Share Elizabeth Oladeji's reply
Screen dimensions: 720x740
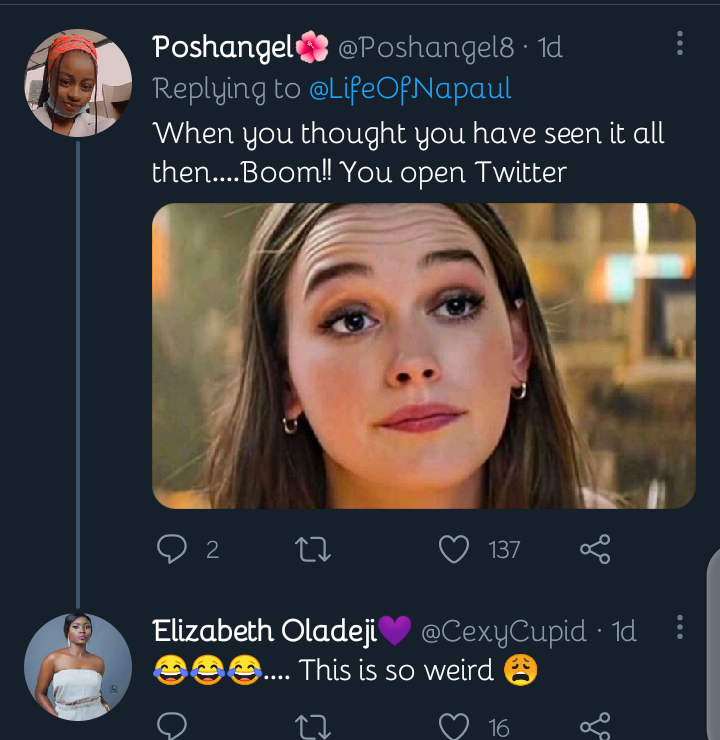pos(595,726)
